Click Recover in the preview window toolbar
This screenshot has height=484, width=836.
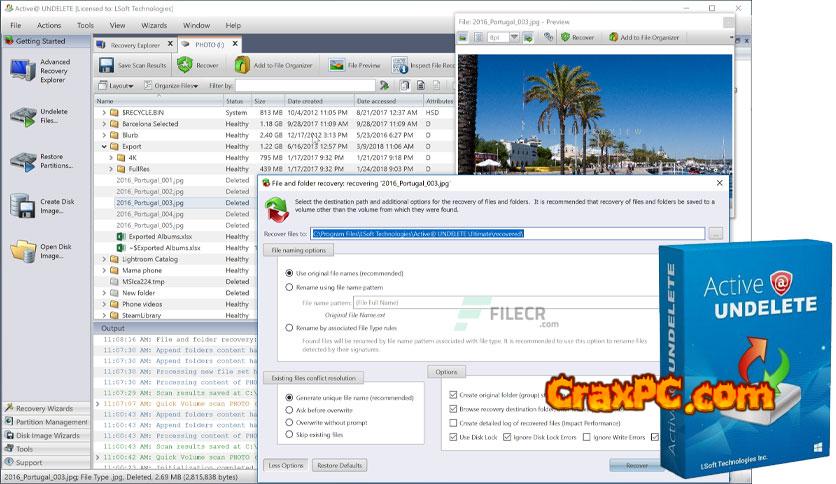click(565, 37)
